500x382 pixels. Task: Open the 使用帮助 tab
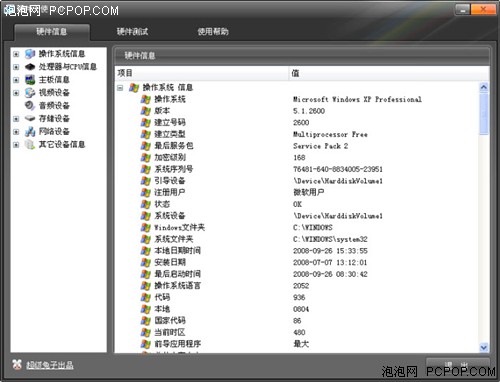[x=213, y=32]
